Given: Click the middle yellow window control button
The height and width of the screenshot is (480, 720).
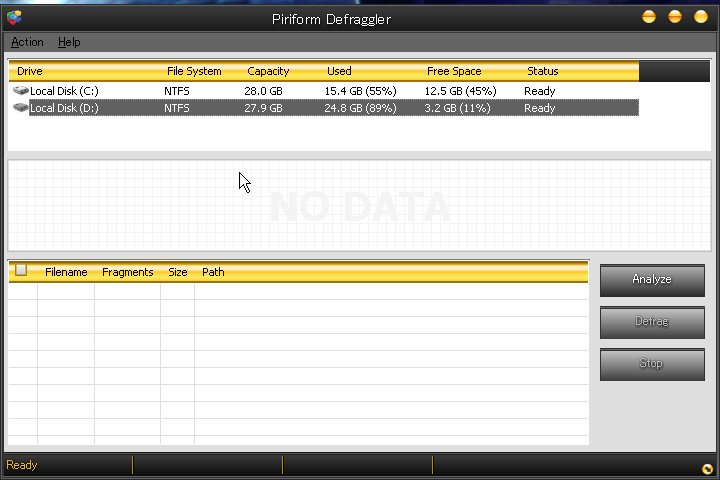Looking at the screenshot, I should [675, 17].
